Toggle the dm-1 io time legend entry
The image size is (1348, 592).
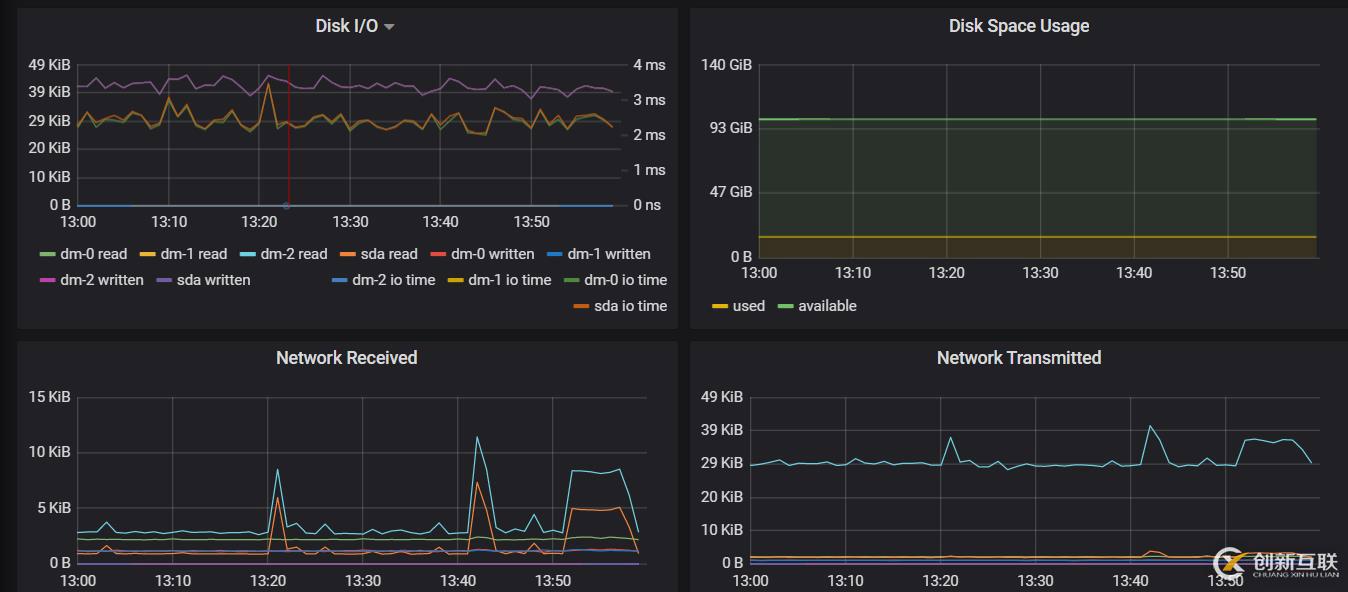coord(510,280)
